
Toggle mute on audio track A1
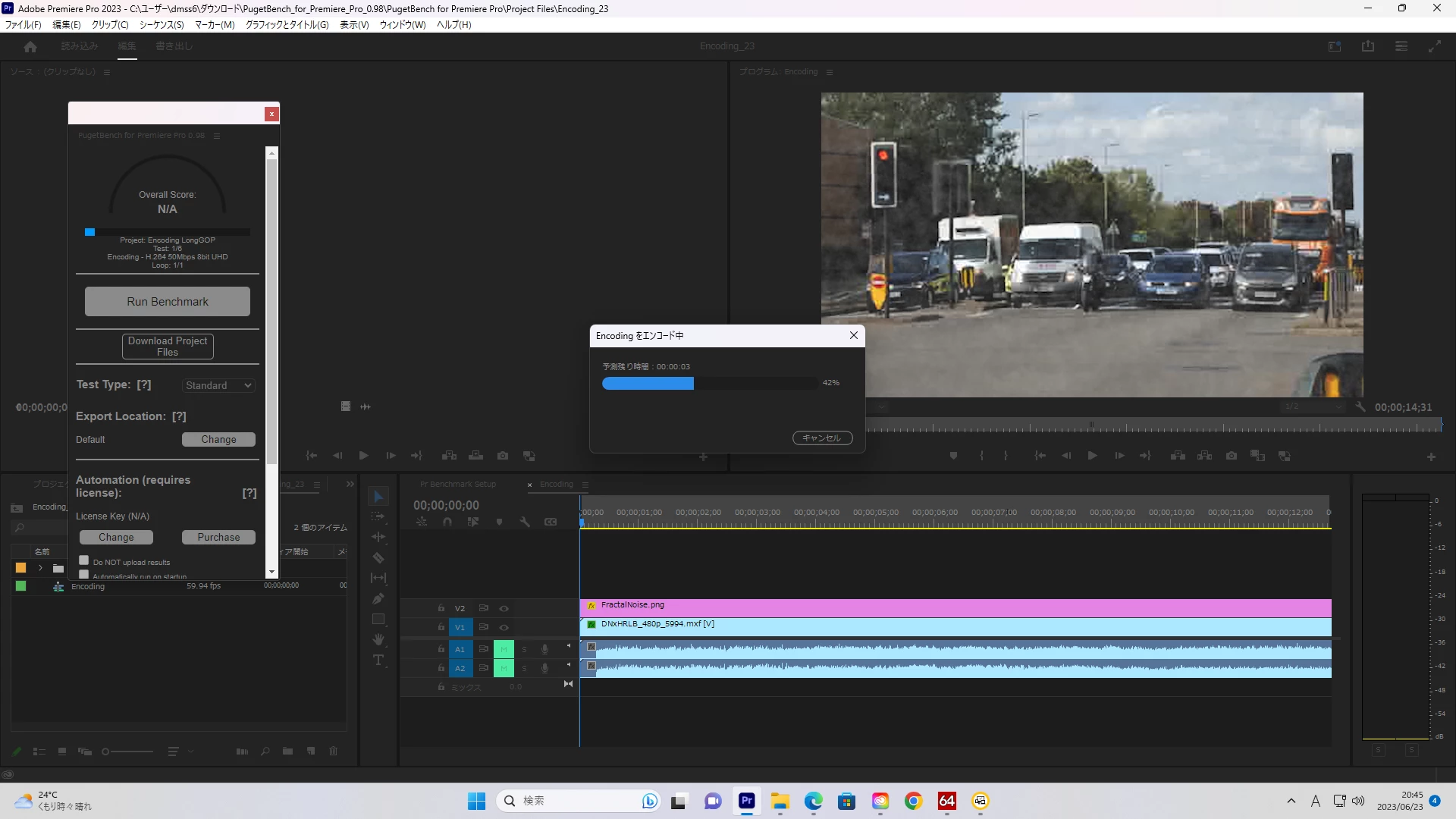504,649
